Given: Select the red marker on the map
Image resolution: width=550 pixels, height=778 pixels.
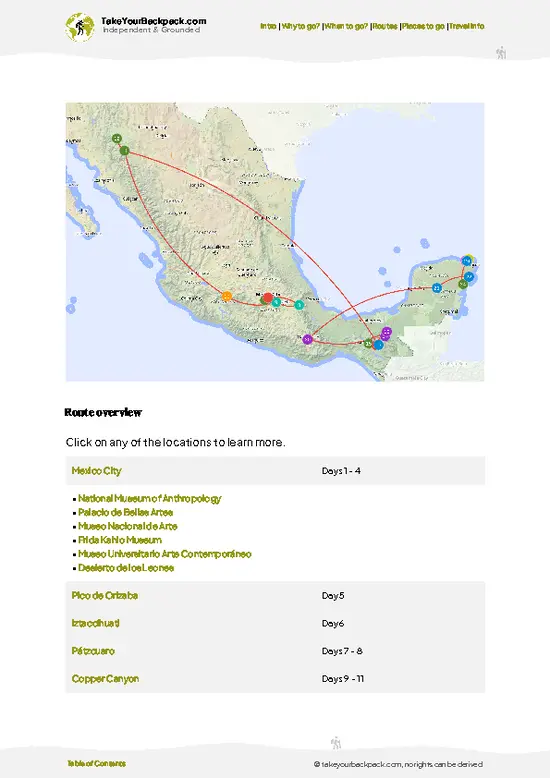Looking at the screenshot, I should tap(268, 298).
